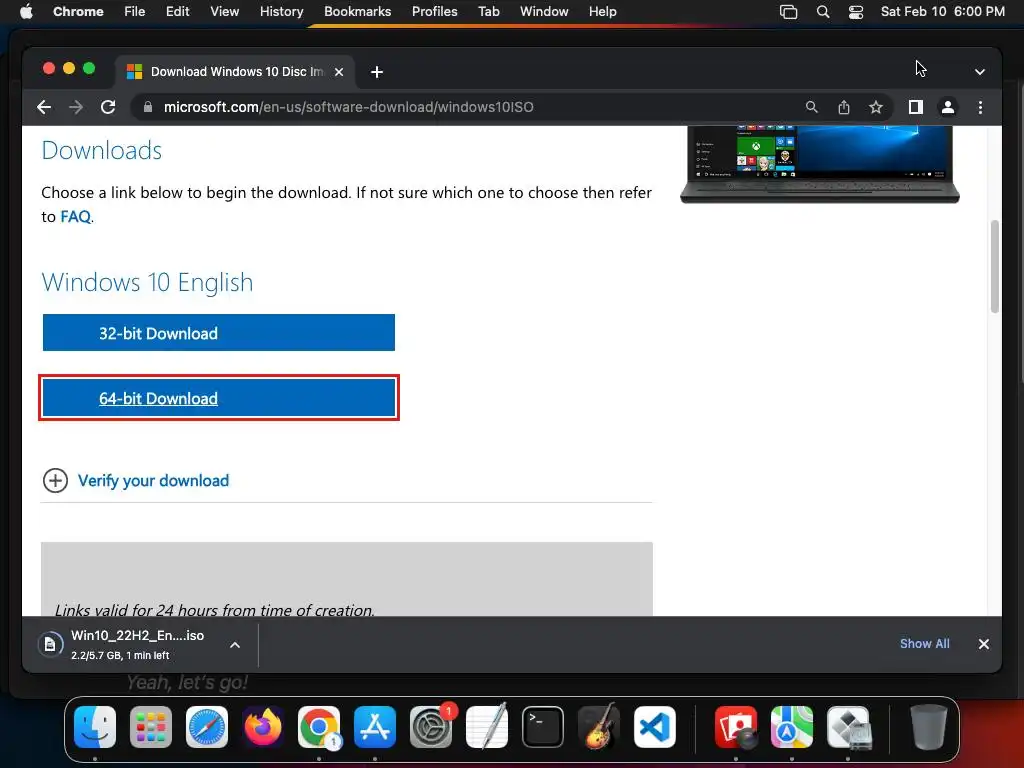
Task: Expand the iso download options chevron
Action: [x=235, y=645]
